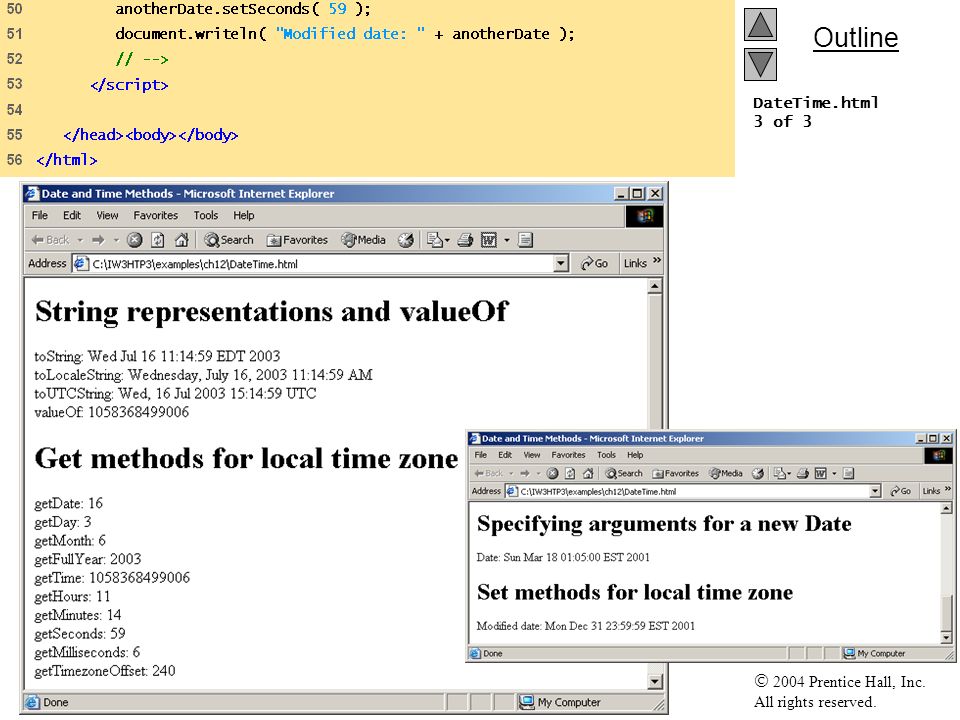Click the Go button in large IE window
The width and height of the screenshot is (960, 720).
coord(594,264)
